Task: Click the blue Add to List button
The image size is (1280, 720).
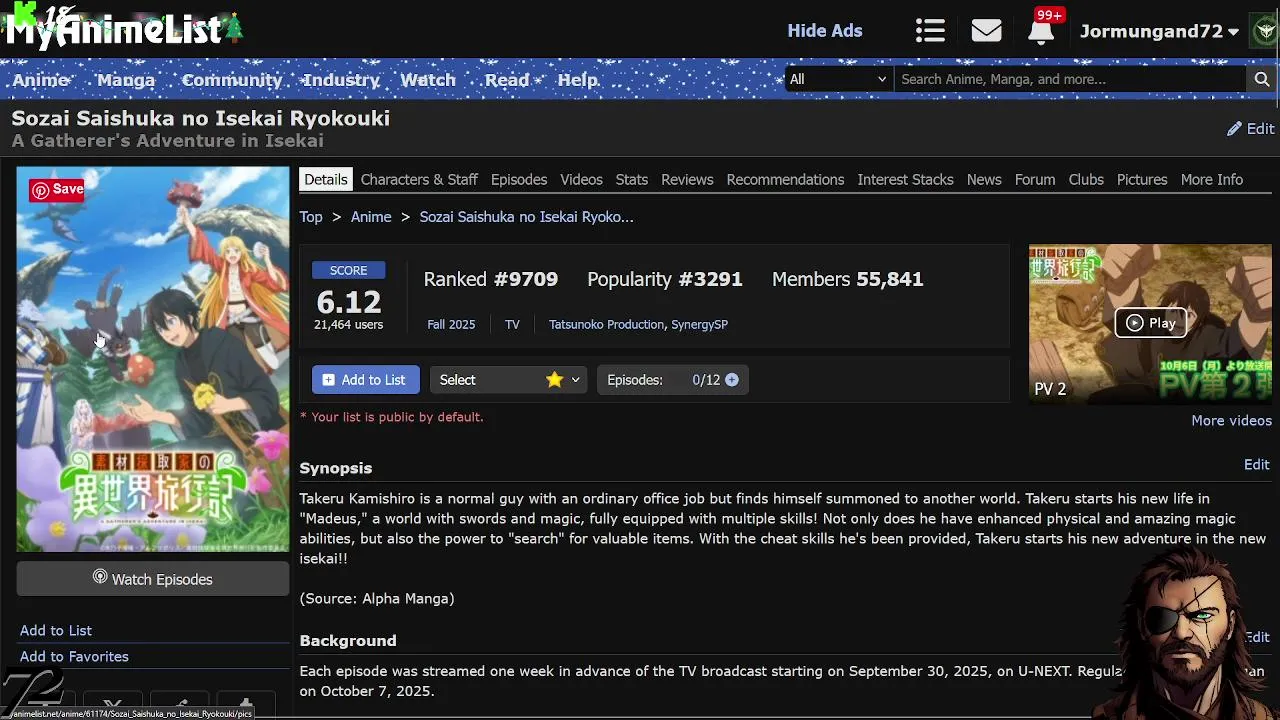Action: 365,380
